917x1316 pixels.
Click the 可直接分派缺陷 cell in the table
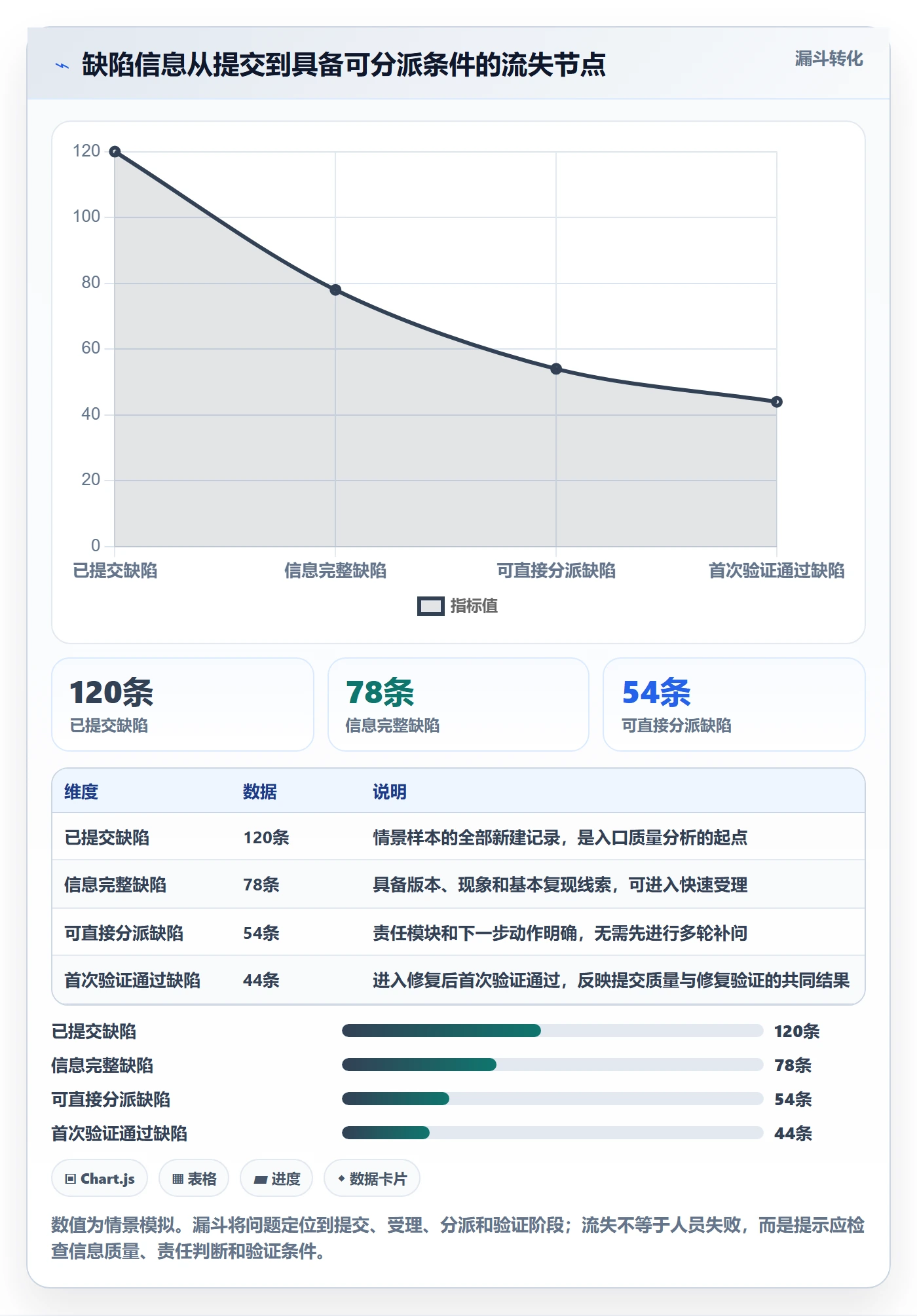(124, 933)
